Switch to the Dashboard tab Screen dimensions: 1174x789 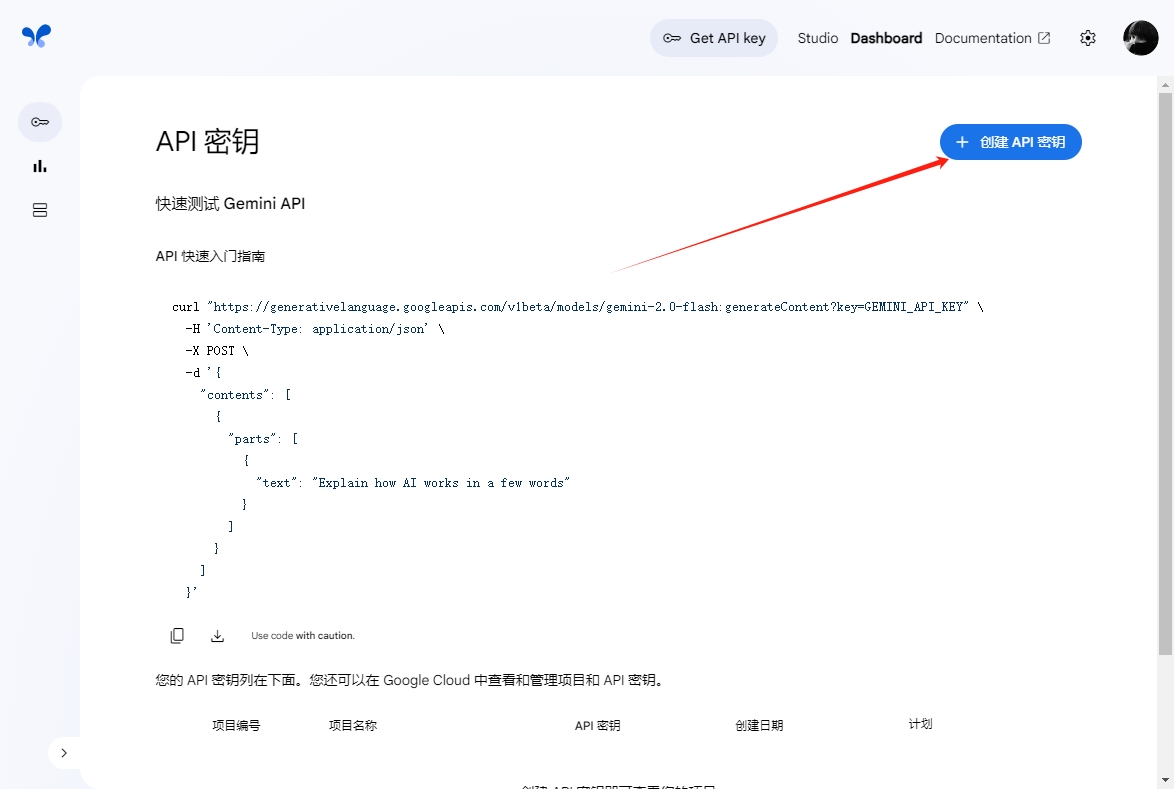[886, 38]
